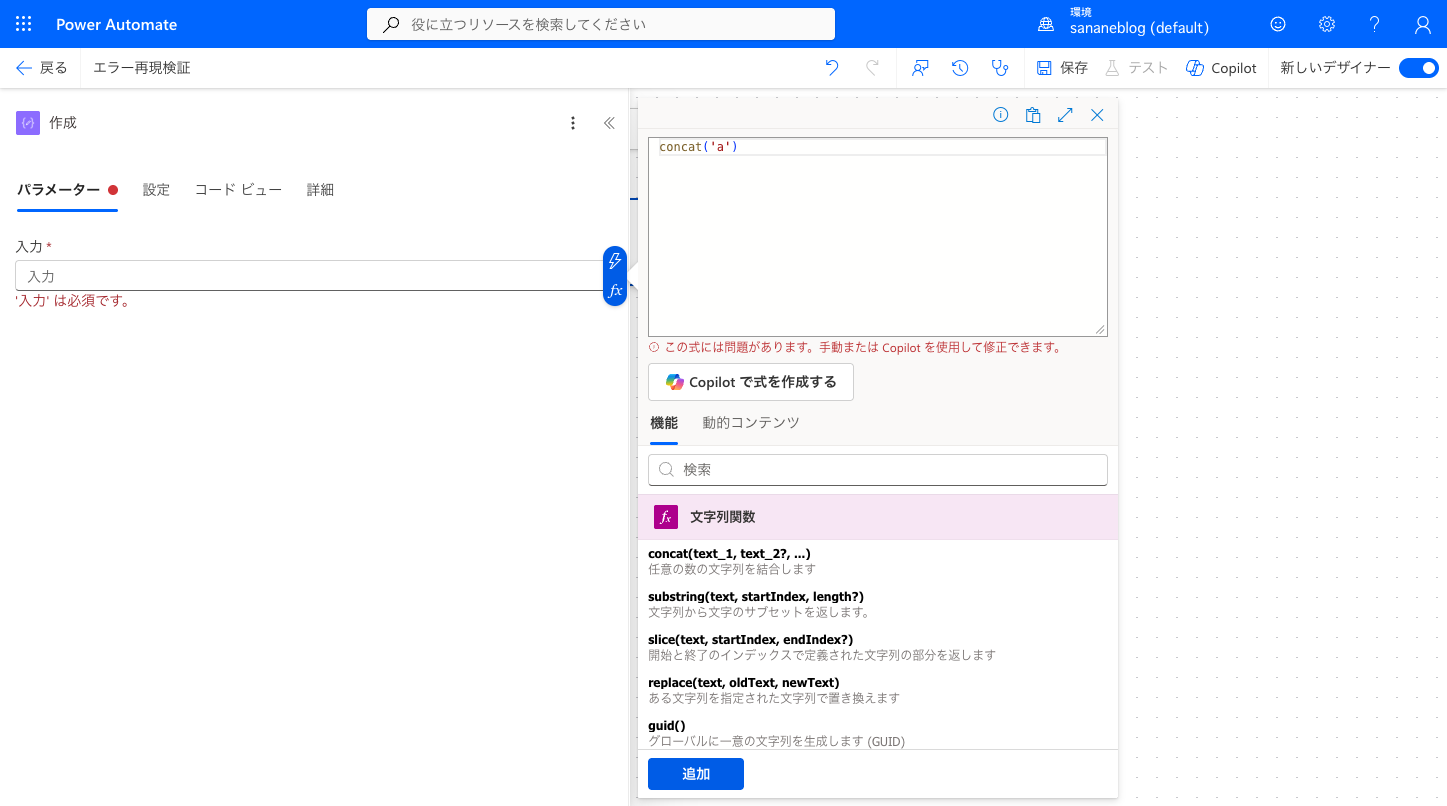
Task: Click the environment icon beside sananeblog
Action: (x=1046, y=24)
